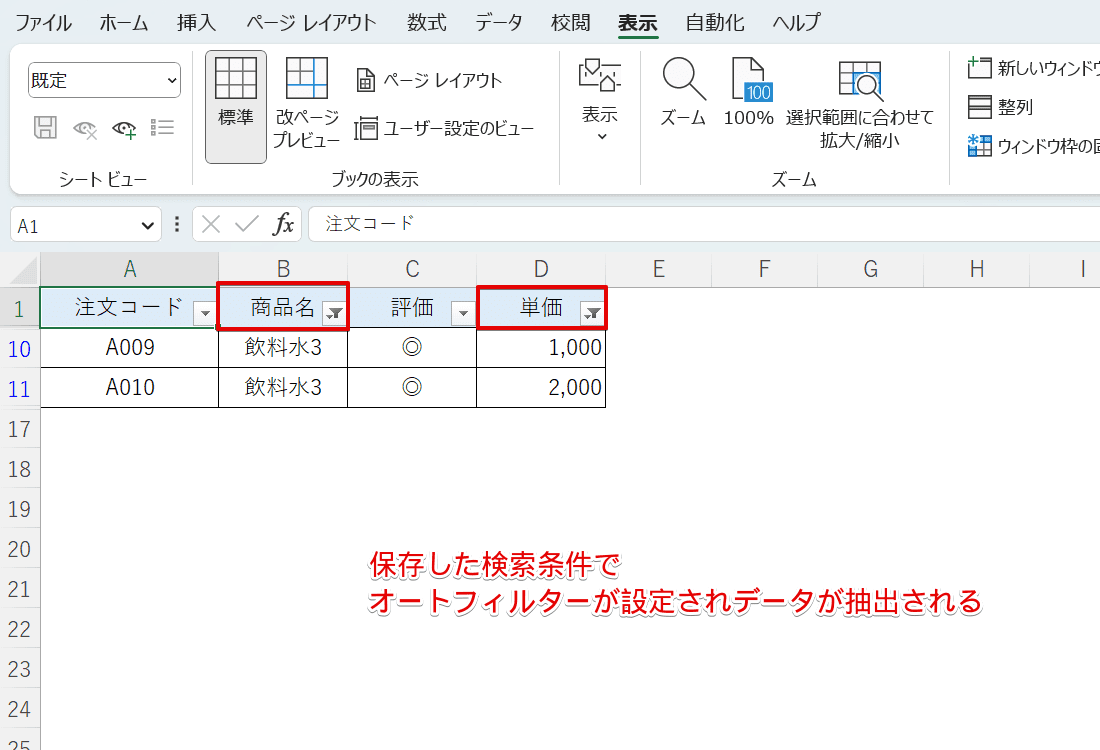Select row 10 header
Screen dimensions: 1100x750
coord(20,349)
